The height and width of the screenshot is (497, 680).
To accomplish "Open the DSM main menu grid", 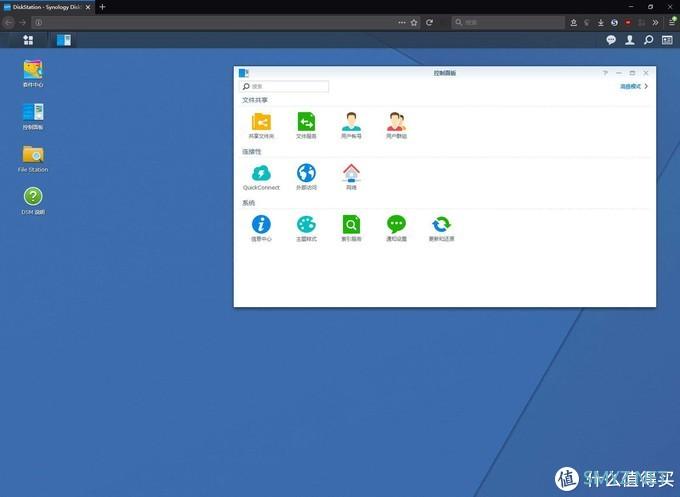I will tap(28, 40).
